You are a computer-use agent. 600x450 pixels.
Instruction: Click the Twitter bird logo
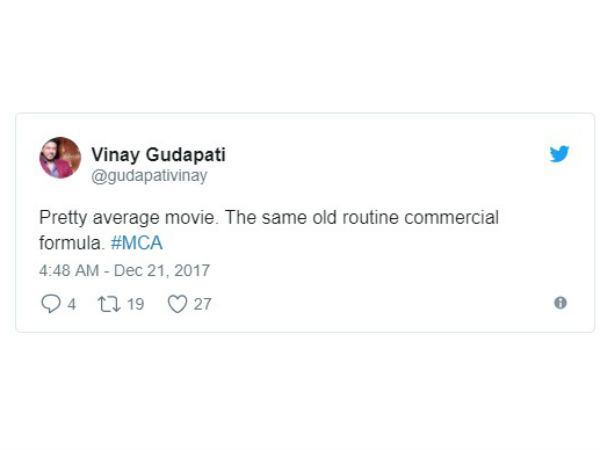(559, 154)
